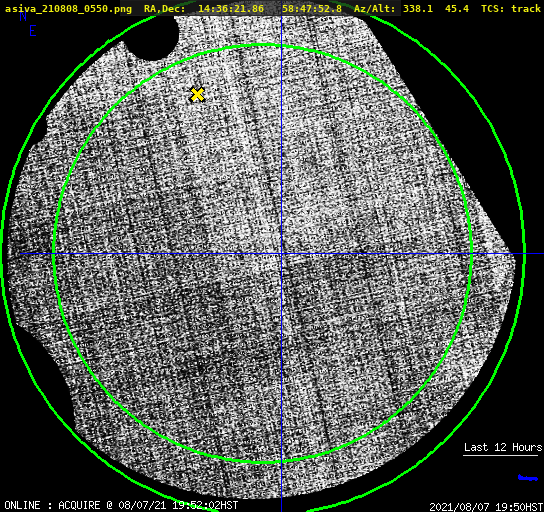Click the blue N compass label
The width and height of the screenshot is (544, 512).
[23, 16]
